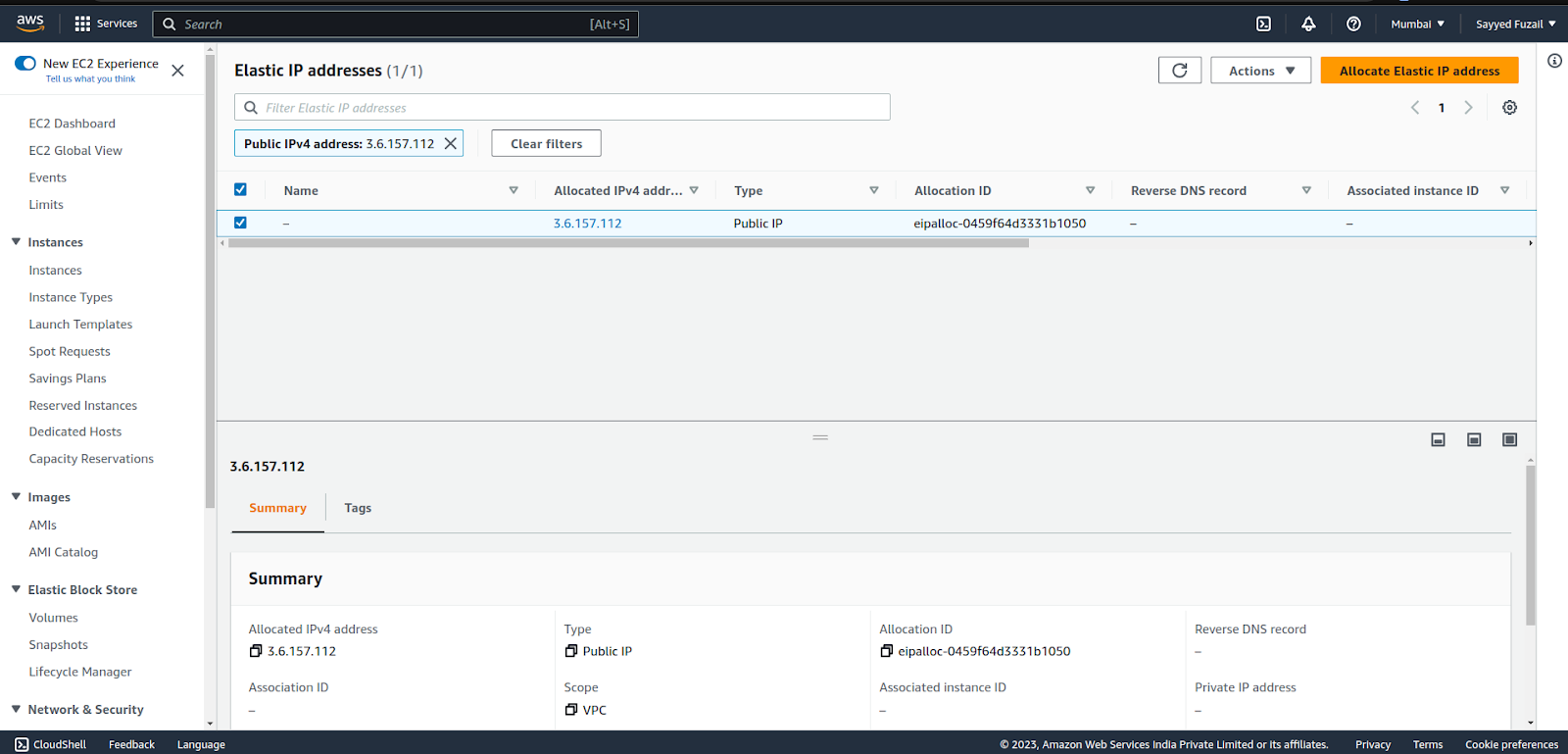1568x754 pixels.
Task: Open AMI Catalog in sidebar
Action: tap(64, 552)
